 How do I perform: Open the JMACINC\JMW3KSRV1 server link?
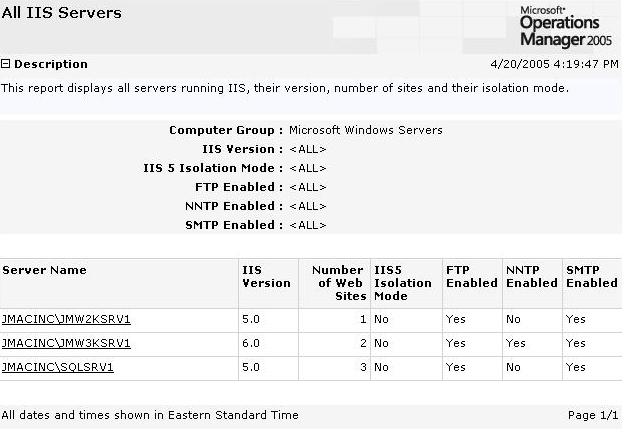pyautogui.click(x=66, y=343)
